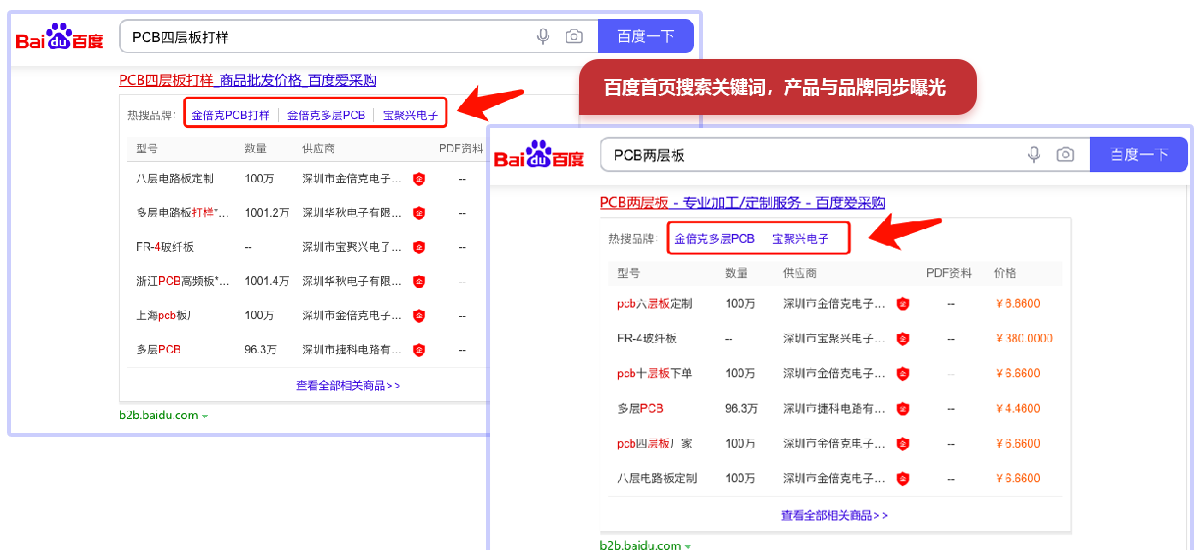Image resolution: width=1200 pixels, height=550 pixels.
Task: Open PCB两层板 专业加工/定制服务 result title link
Action: (742, 202)
